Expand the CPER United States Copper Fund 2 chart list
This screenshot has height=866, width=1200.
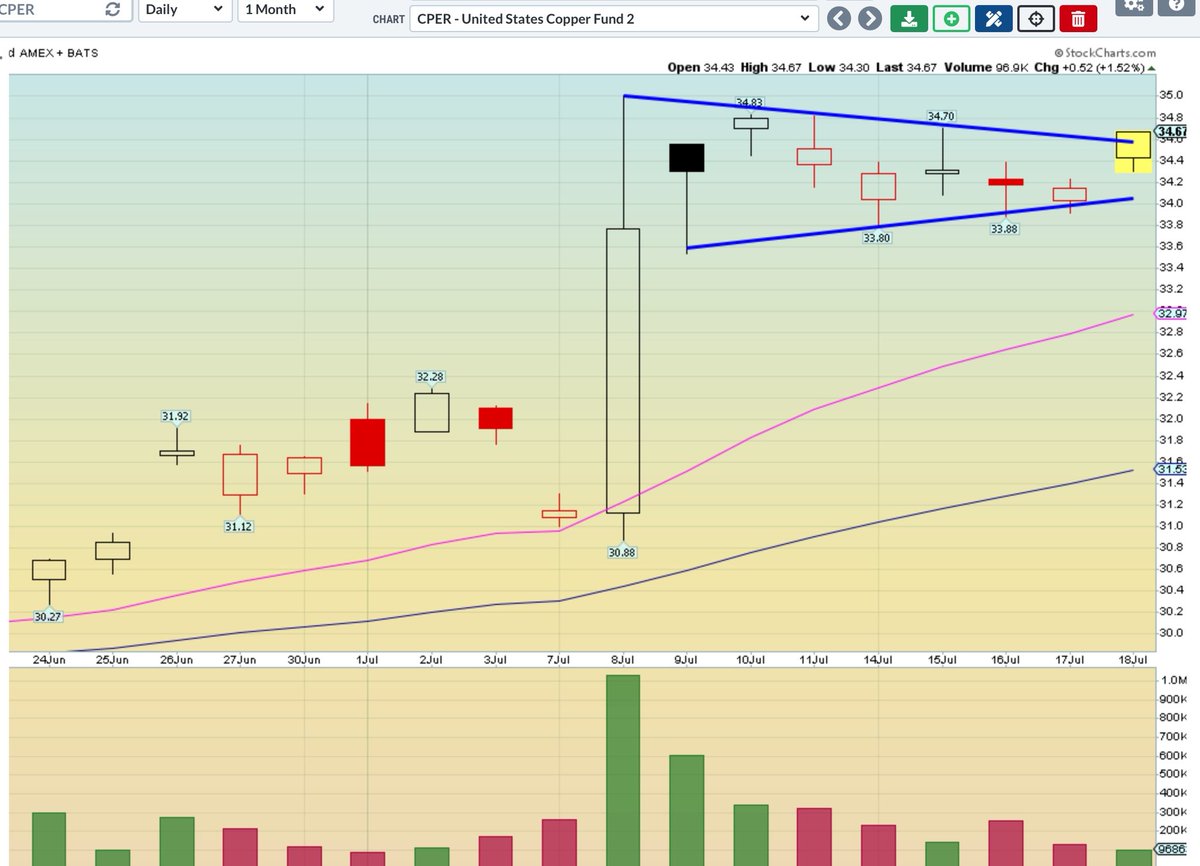613,18
